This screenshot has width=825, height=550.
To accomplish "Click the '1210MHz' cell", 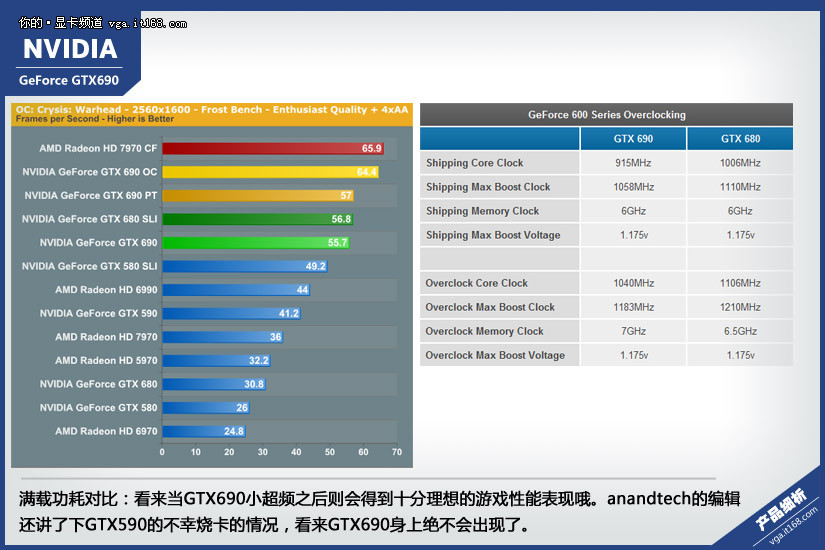I will pos(740,307).
